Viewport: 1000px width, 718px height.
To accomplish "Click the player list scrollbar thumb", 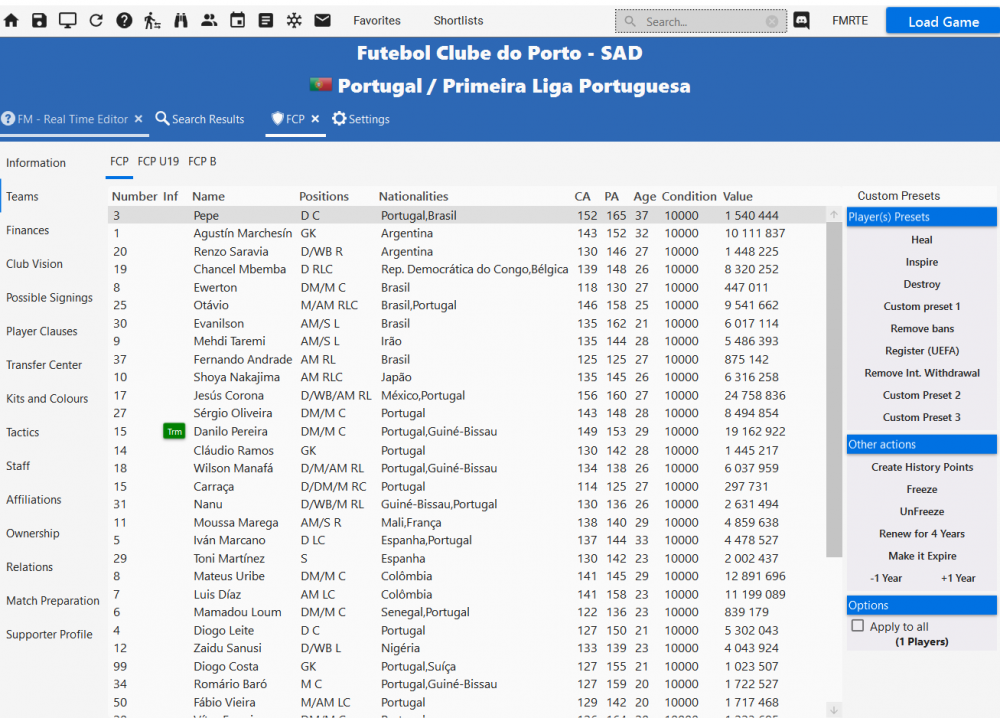I will (x=834, y=390).
